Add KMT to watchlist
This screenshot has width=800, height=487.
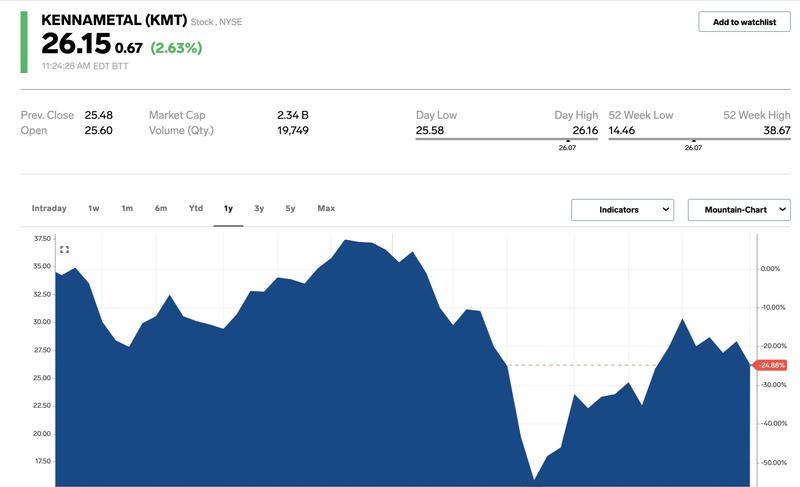tap(744, 22)
